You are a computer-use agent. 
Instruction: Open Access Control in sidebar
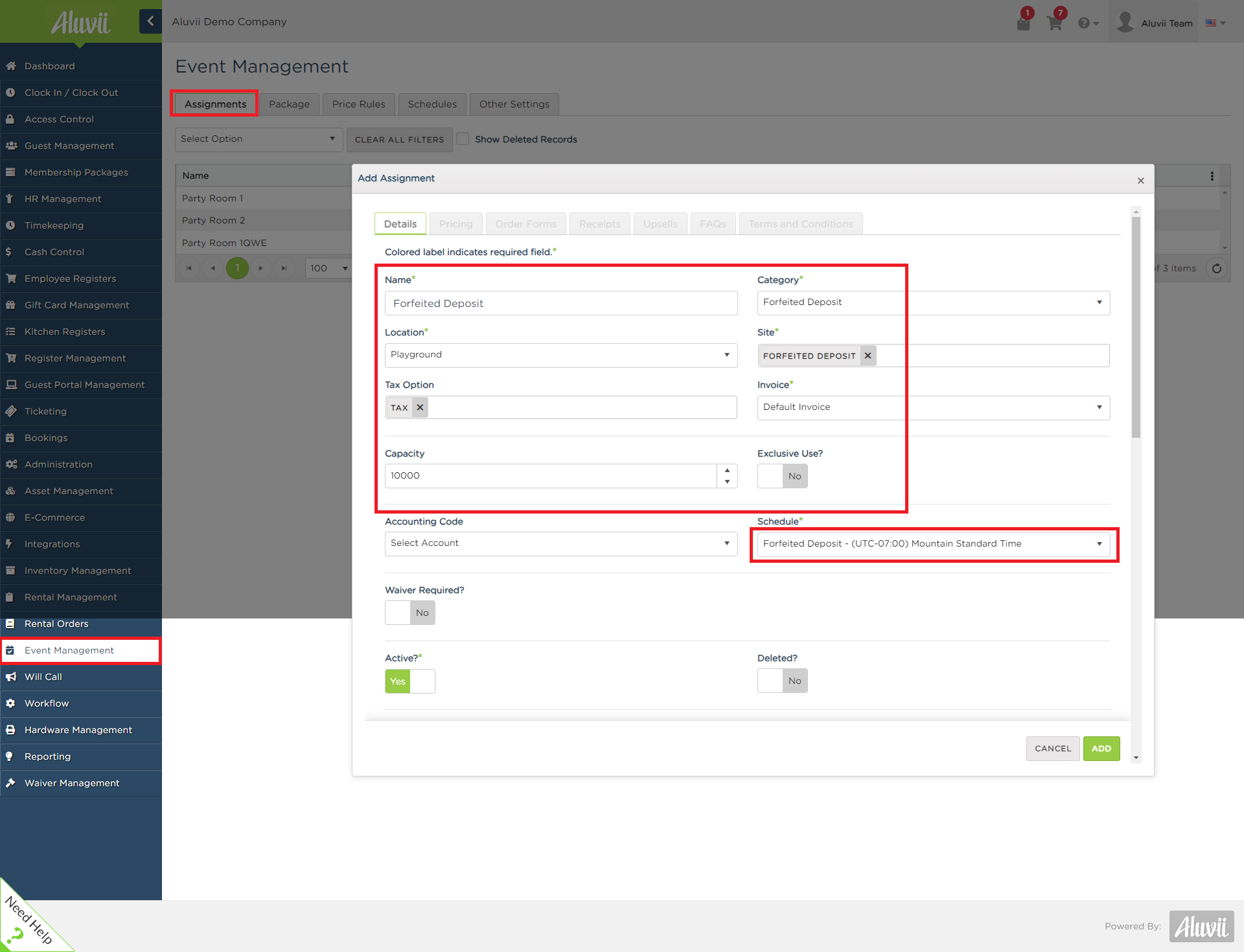81,119
